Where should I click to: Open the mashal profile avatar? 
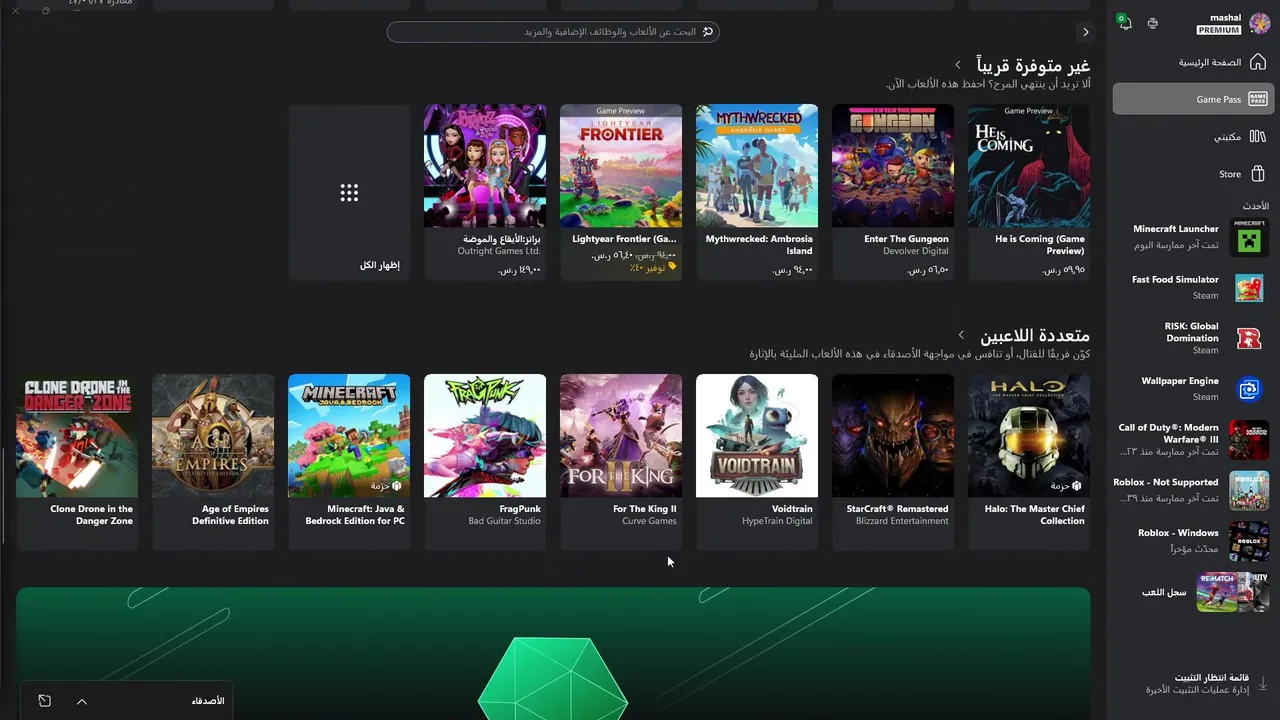tap(1259, 23)
